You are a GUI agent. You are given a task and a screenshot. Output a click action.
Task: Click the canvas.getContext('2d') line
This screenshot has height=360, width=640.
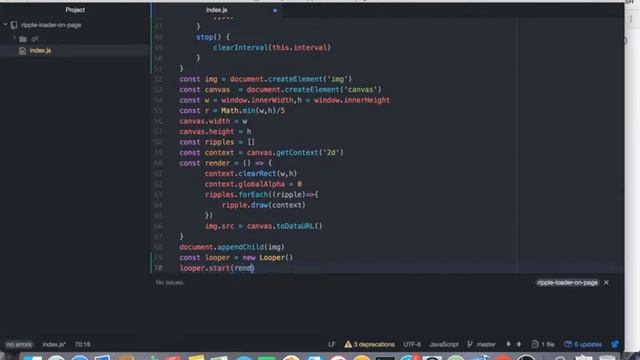[x=262, y=153]
